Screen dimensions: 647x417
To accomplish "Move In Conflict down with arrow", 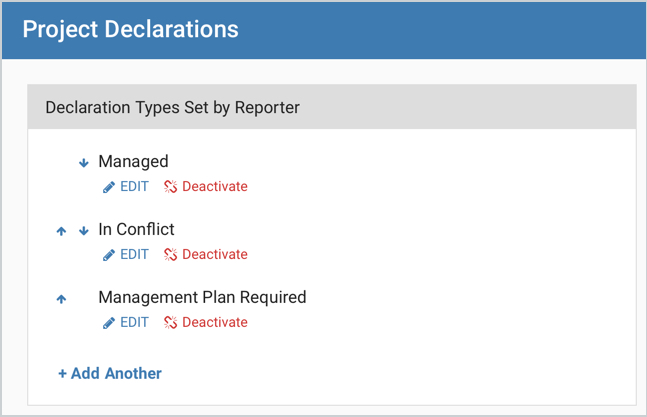I will point(84,231).
